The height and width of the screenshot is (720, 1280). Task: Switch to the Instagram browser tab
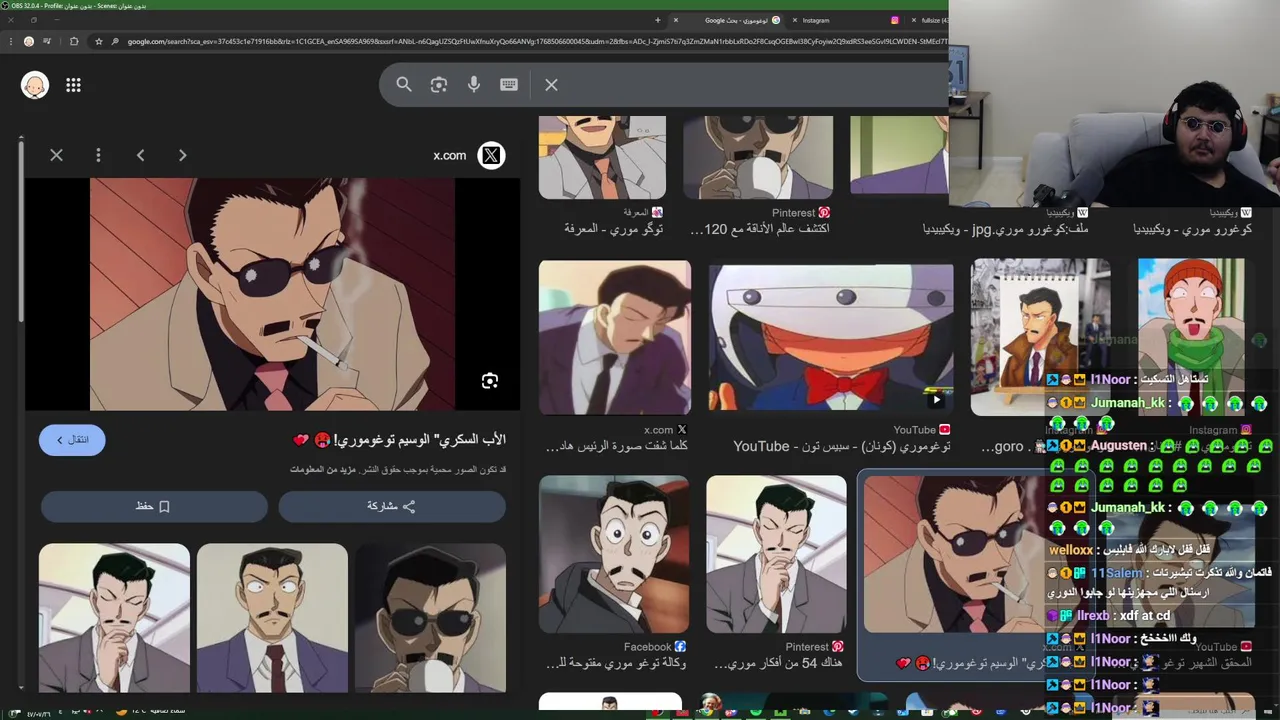tap(815, 20)
